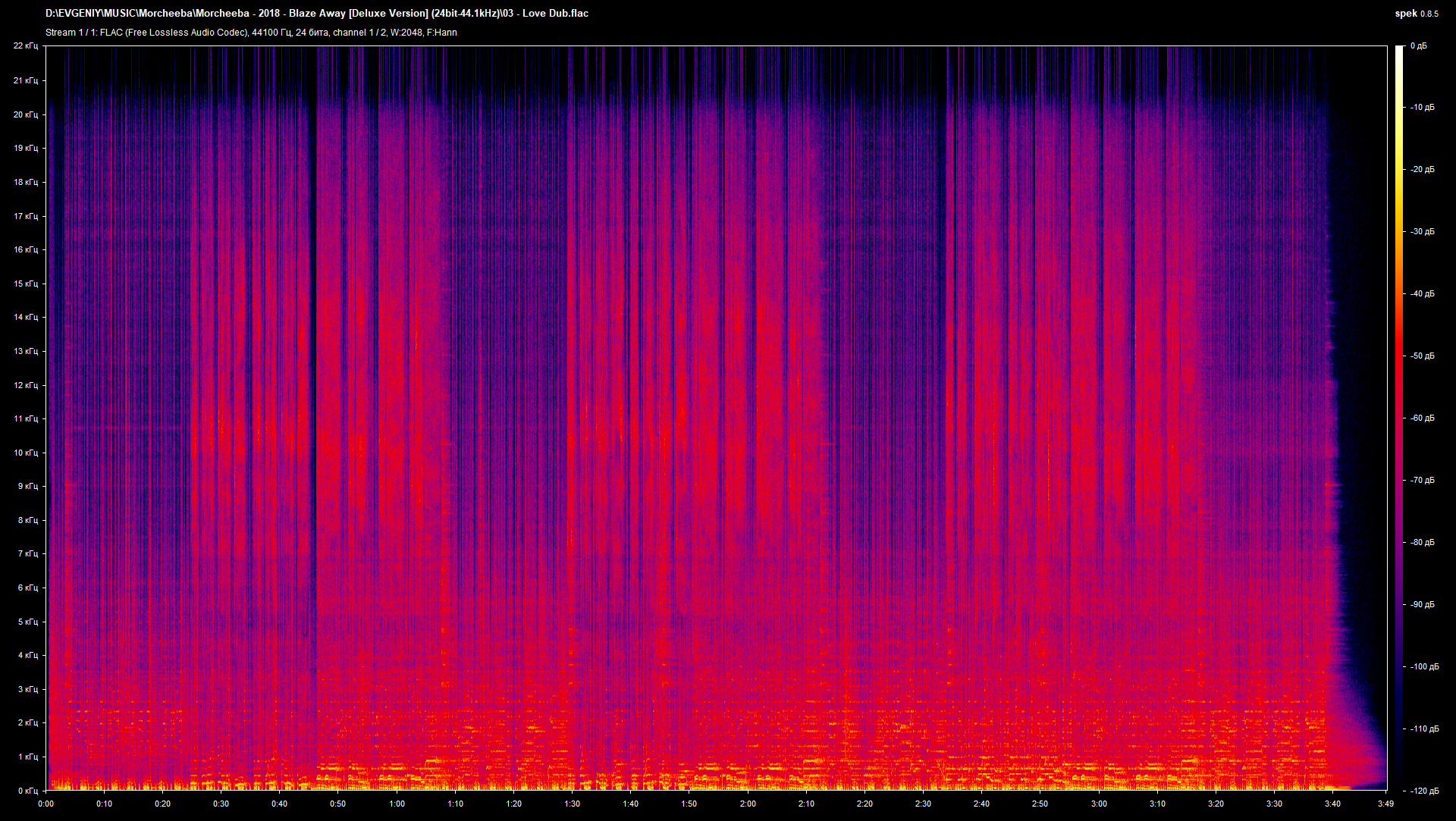1456x821 pixels.
Task: Click the 'spek 0.8.5' label
Action: (1416, 14)
